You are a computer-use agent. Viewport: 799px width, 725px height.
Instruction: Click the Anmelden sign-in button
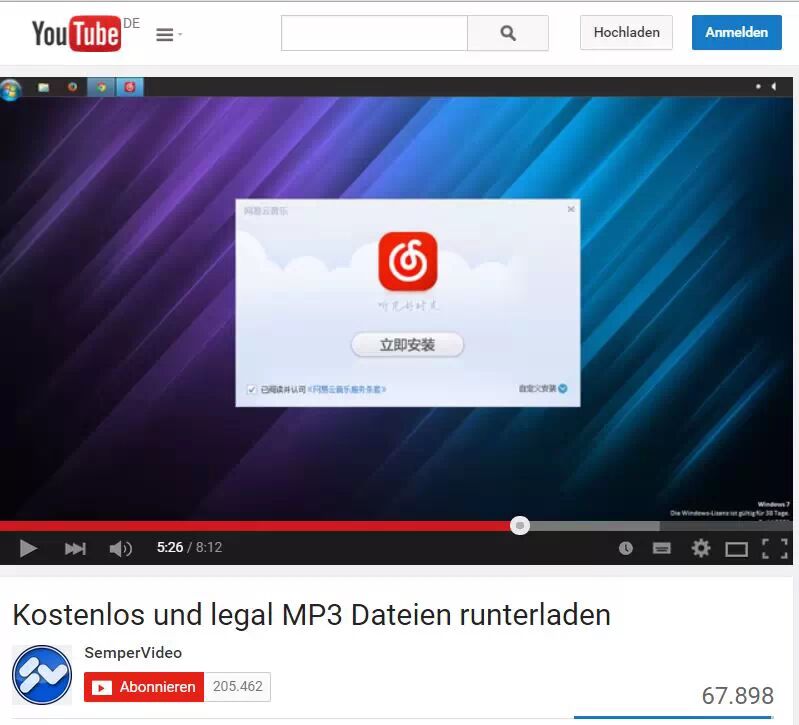(736, 33)
